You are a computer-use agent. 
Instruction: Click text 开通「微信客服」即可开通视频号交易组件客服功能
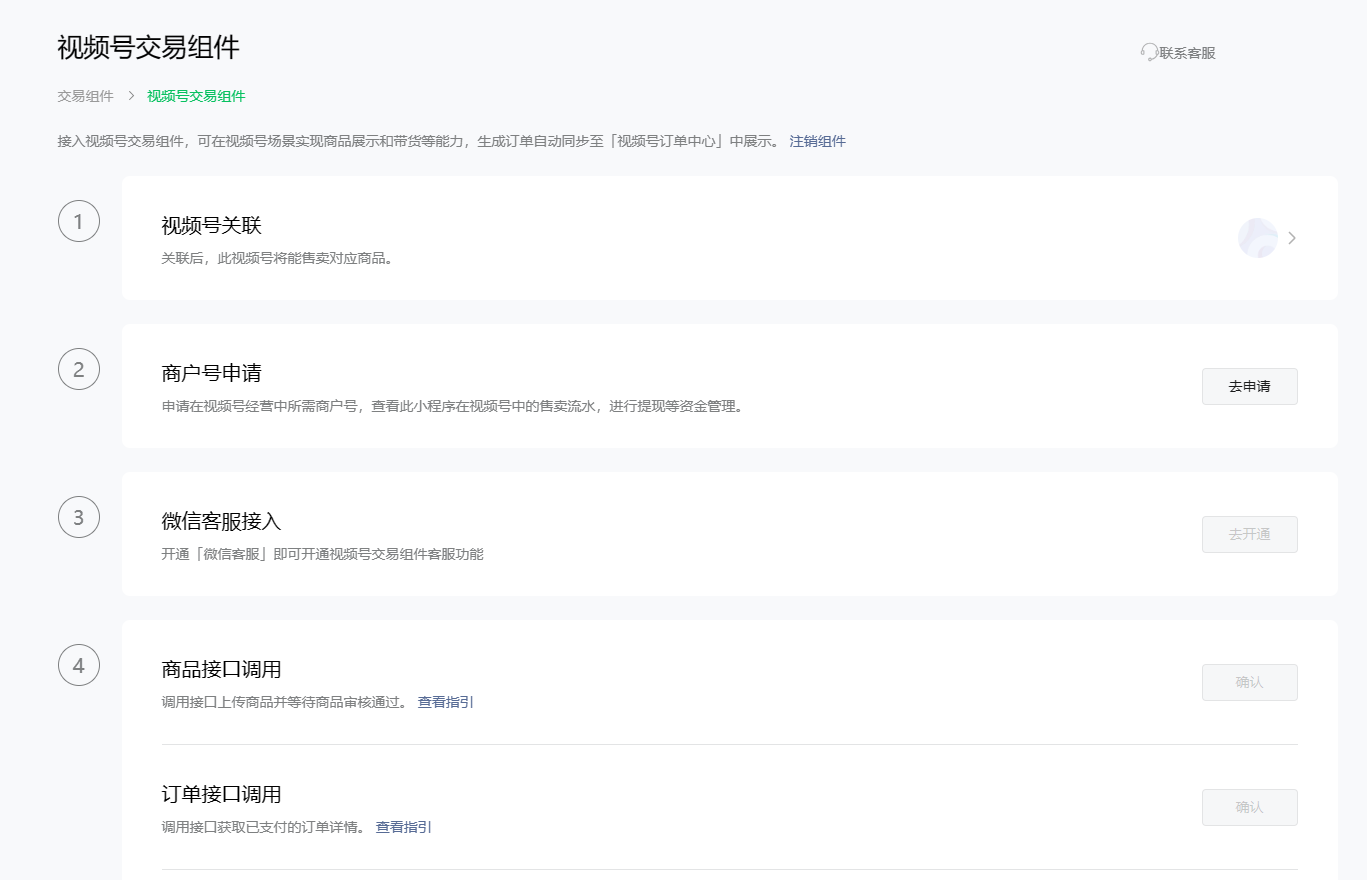[322, 554]
